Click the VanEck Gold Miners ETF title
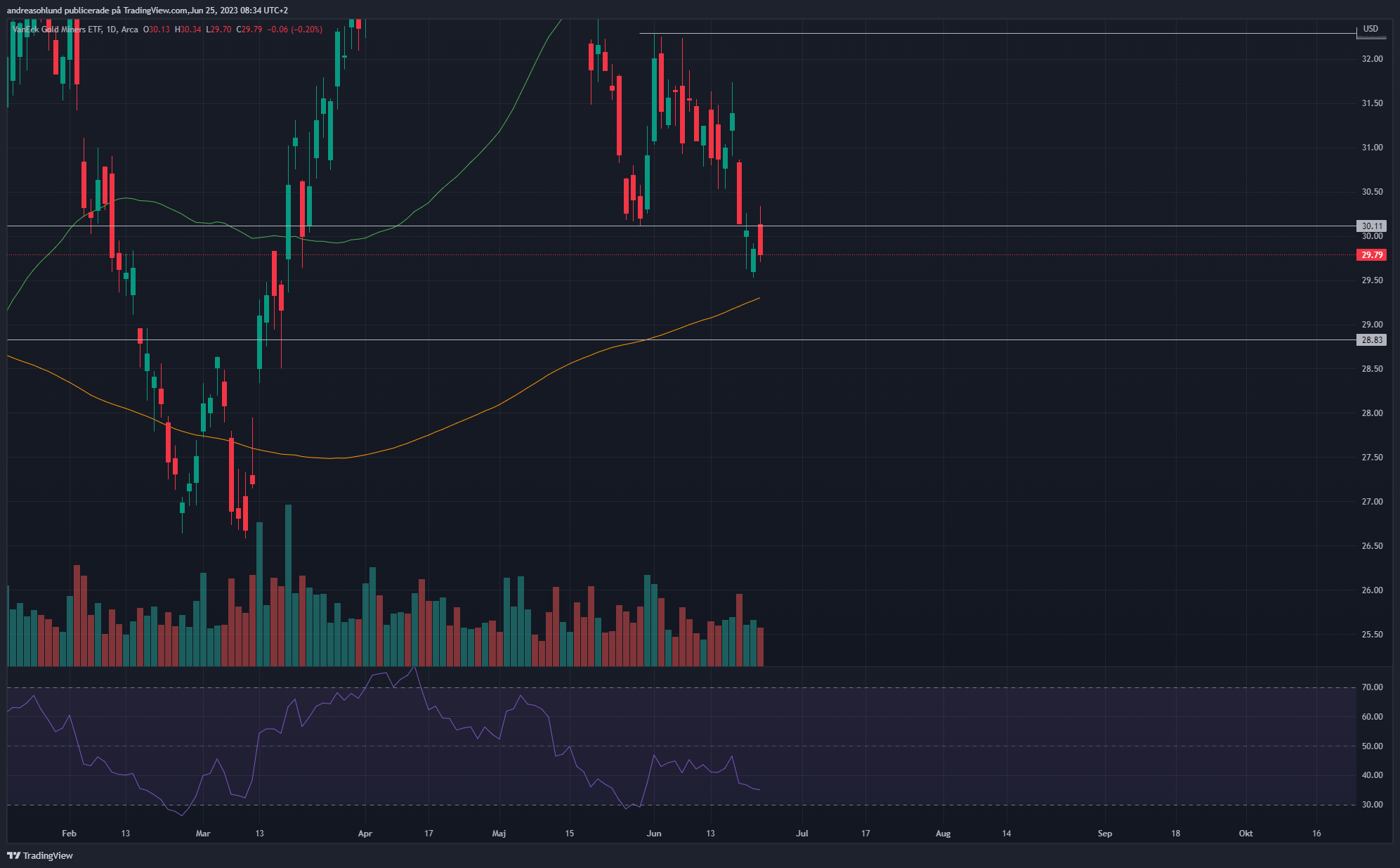 tap(57, 30)
